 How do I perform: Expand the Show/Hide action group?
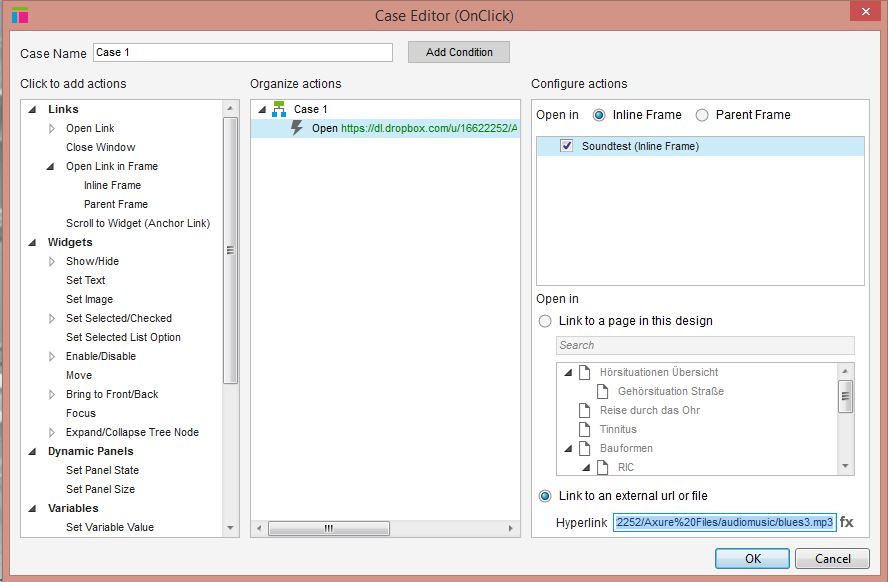coord(53,261)
